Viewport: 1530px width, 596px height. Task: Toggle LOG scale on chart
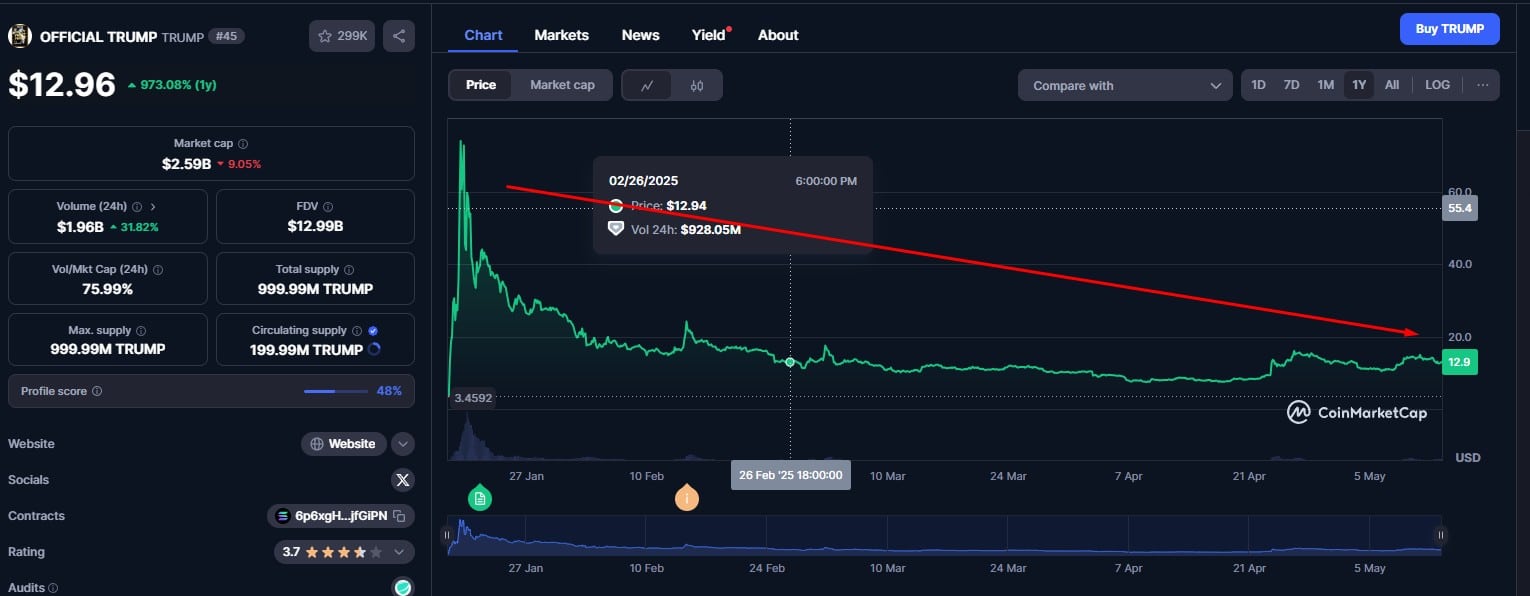[1437, 85]
